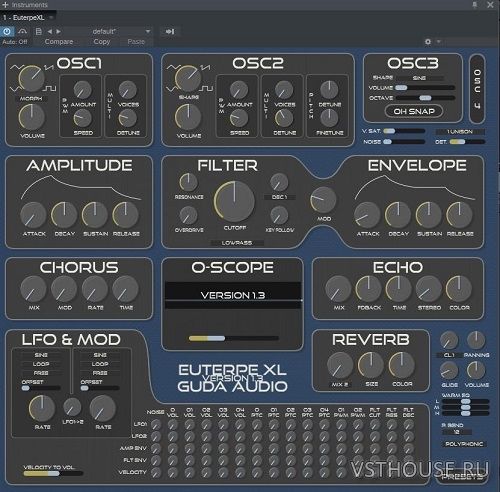The width and height of the screenshot is (500, 492).
Task: Click the R BEND value 12
Action: (457, 432)
